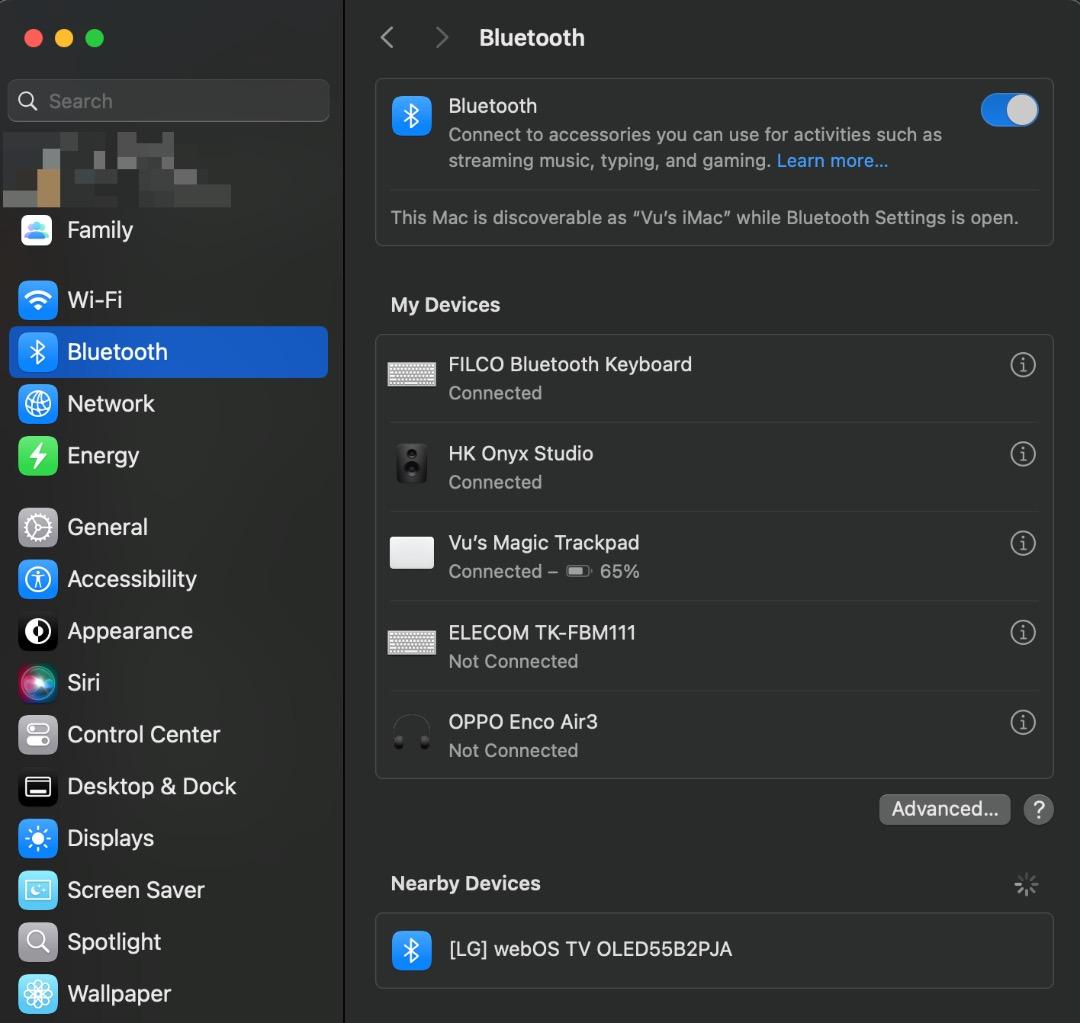Navigate back using the left chevron
Image resolution: width=1080 pixels, height=1023 pixels.
tap(387, 36)
